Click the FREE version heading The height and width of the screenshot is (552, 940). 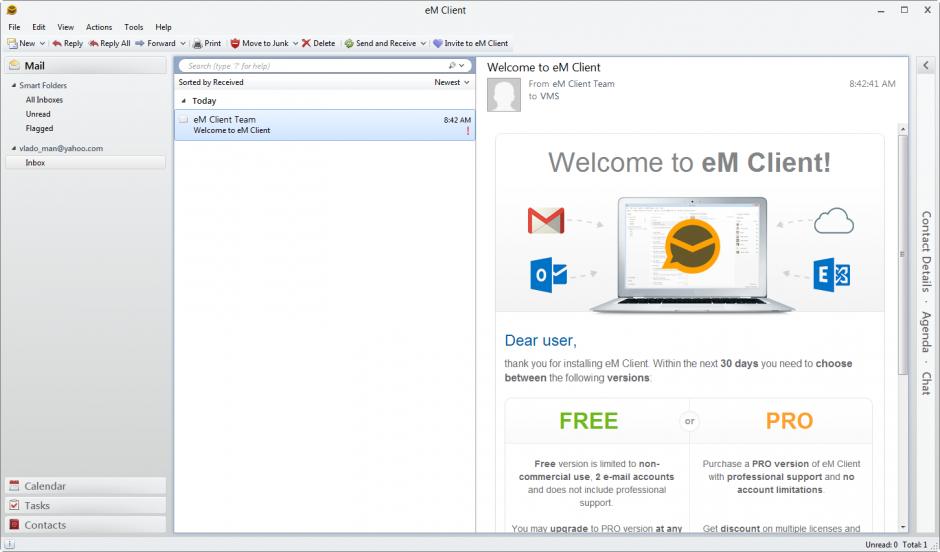[589, 421]
